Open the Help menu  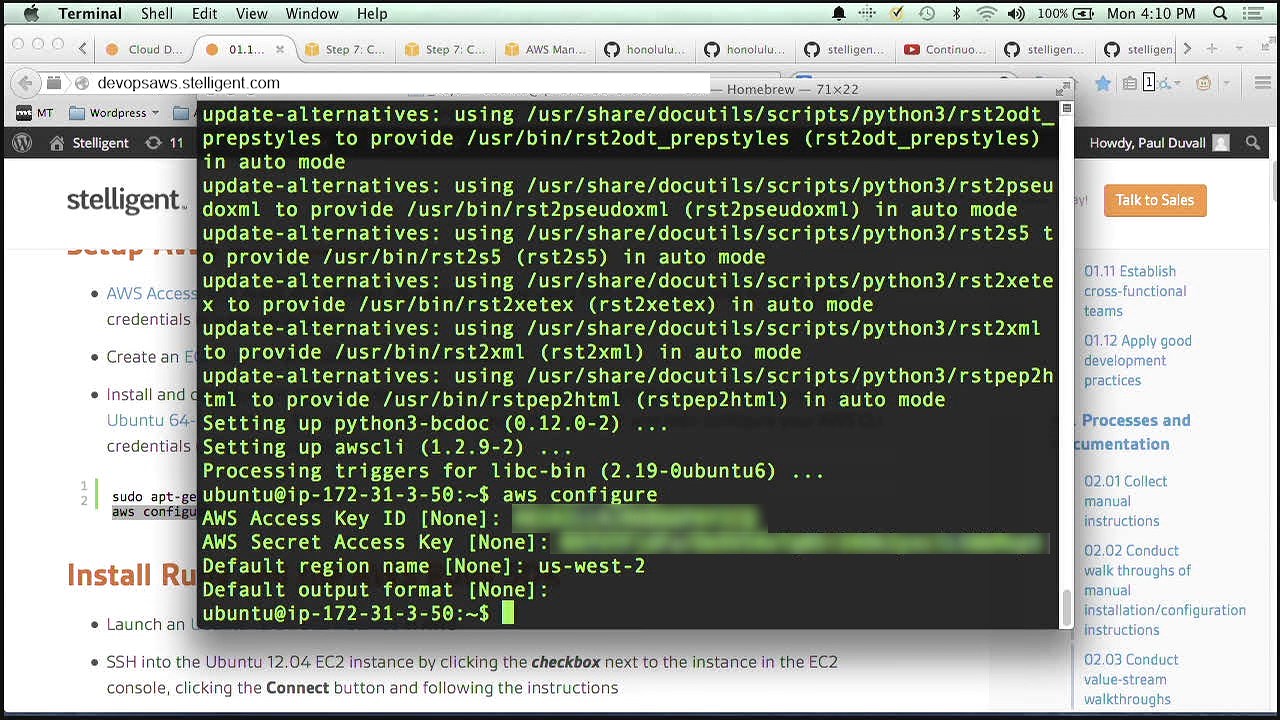(x=372, y=14)
